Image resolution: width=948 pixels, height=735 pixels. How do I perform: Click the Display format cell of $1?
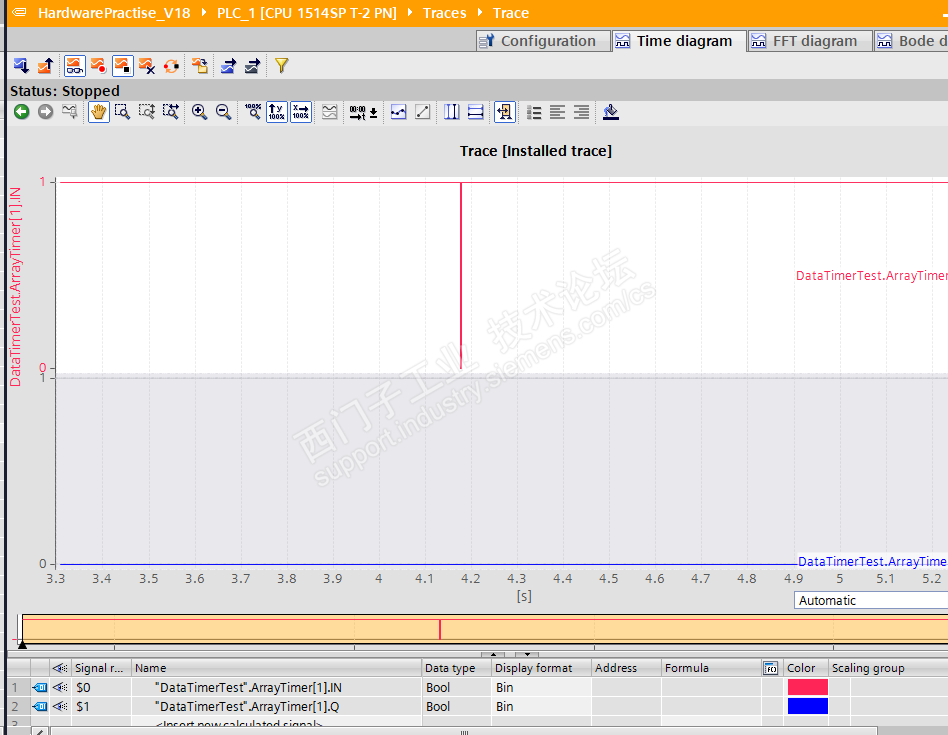541,706
